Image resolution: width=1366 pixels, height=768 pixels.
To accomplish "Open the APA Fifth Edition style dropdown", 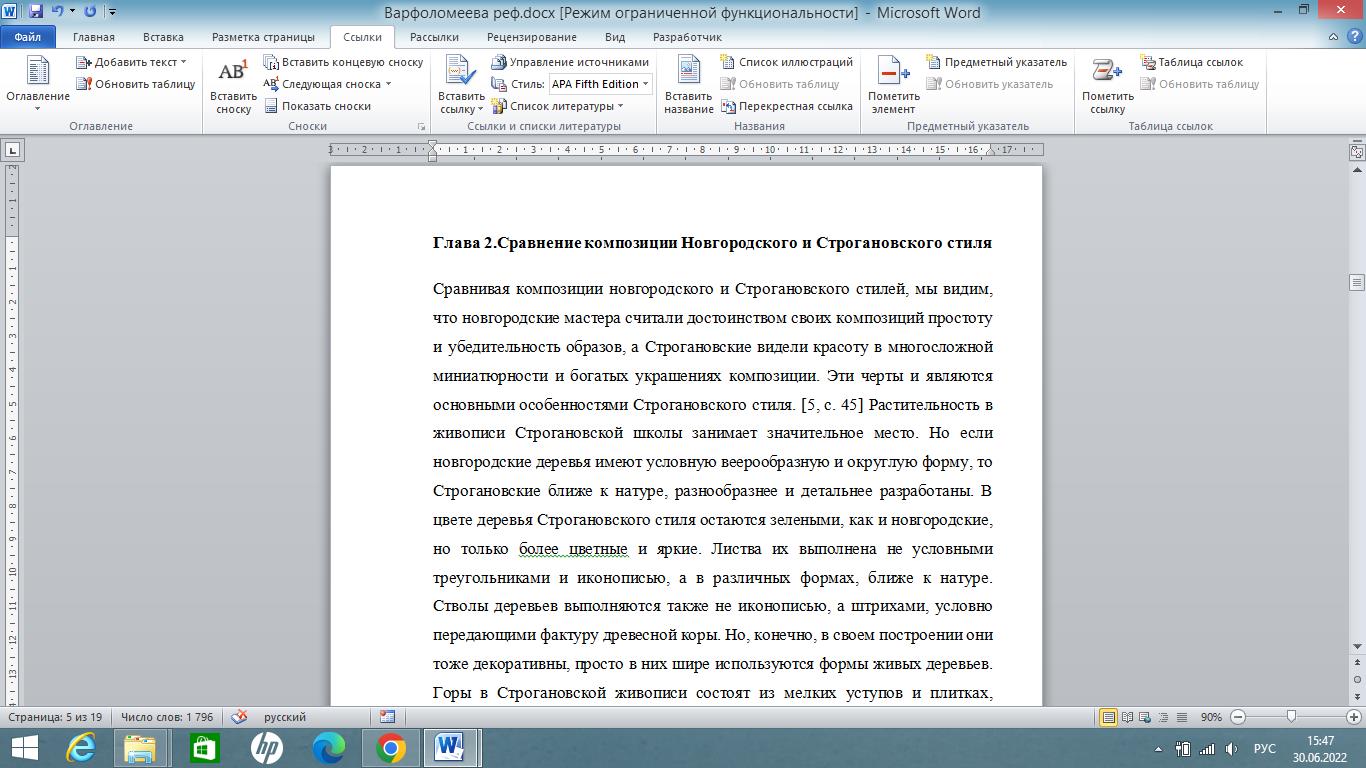I will (646, 84).
